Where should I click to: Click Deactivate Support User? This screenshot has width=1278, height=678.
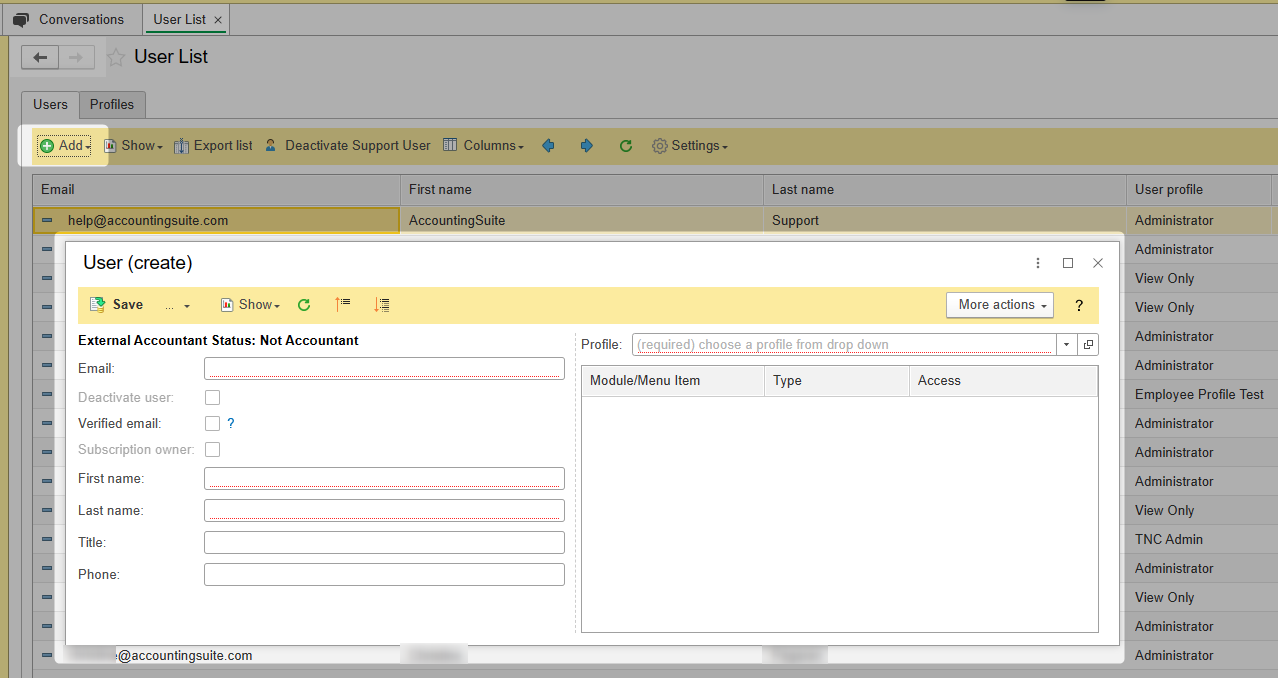(x=347, y=146)
